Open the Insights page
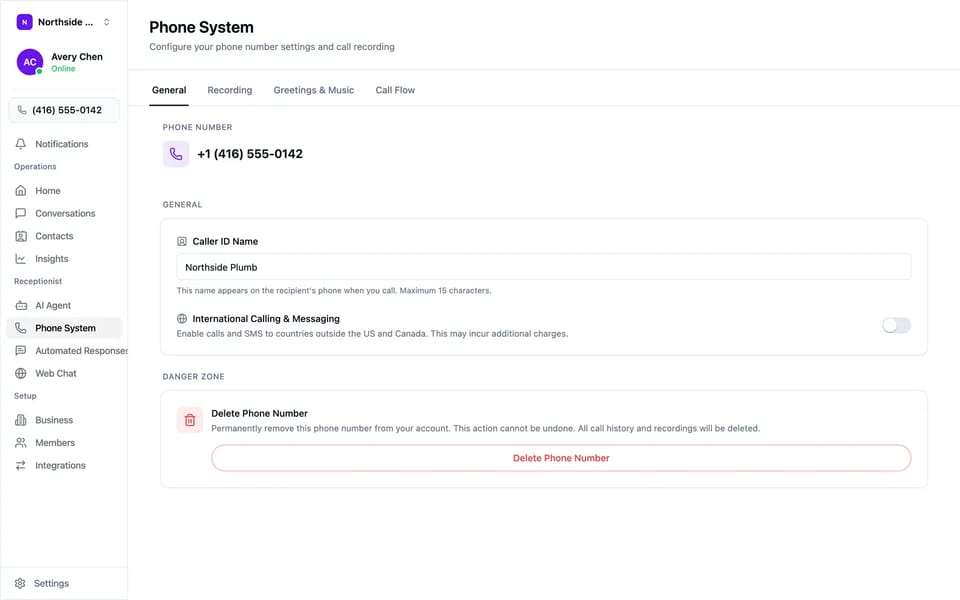The height and width of the screenshot is (600, 960). tap(64, 258)
